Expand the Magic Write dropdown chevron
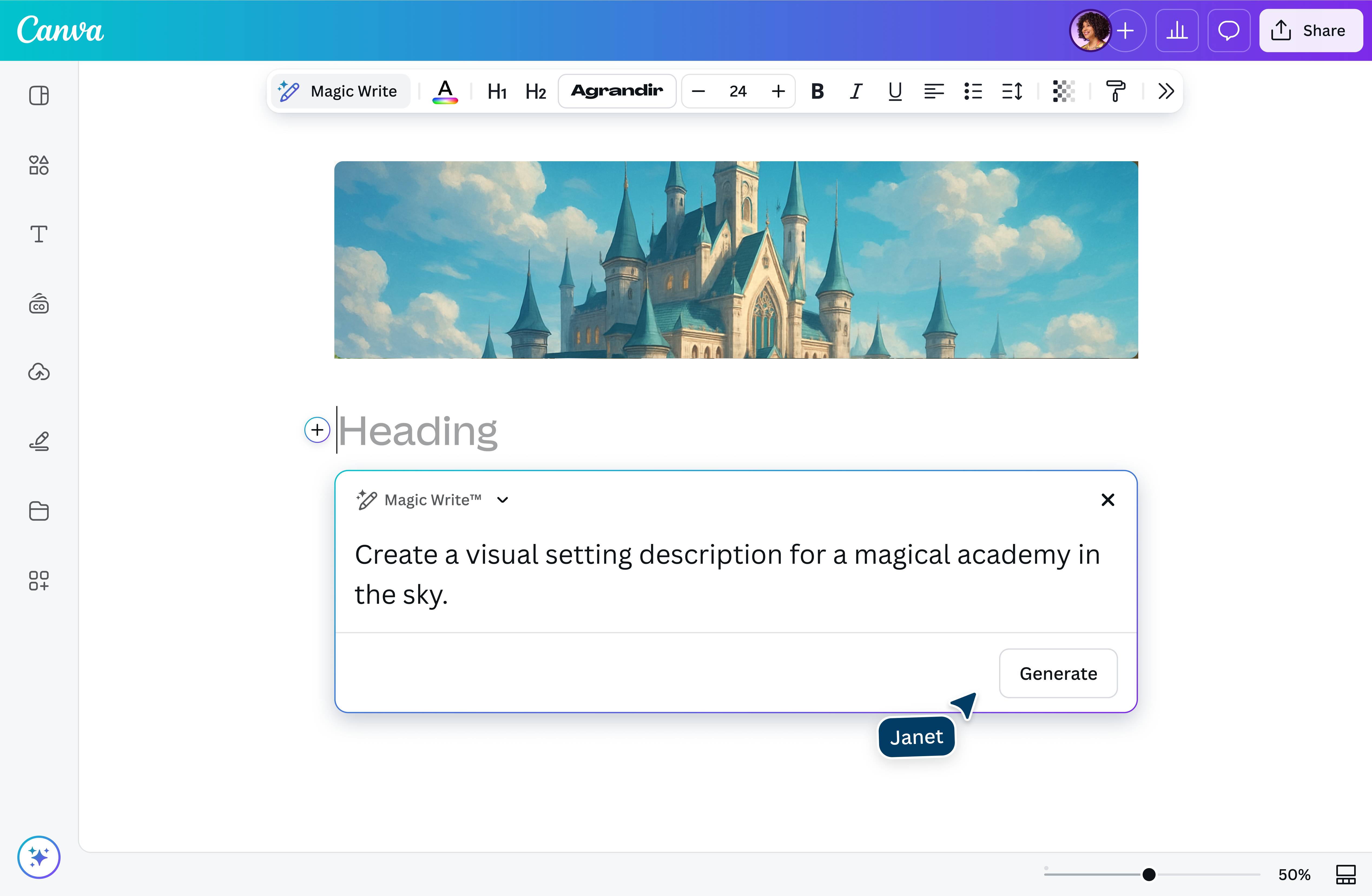The image size is (1372, 896). tap(502, 499)
